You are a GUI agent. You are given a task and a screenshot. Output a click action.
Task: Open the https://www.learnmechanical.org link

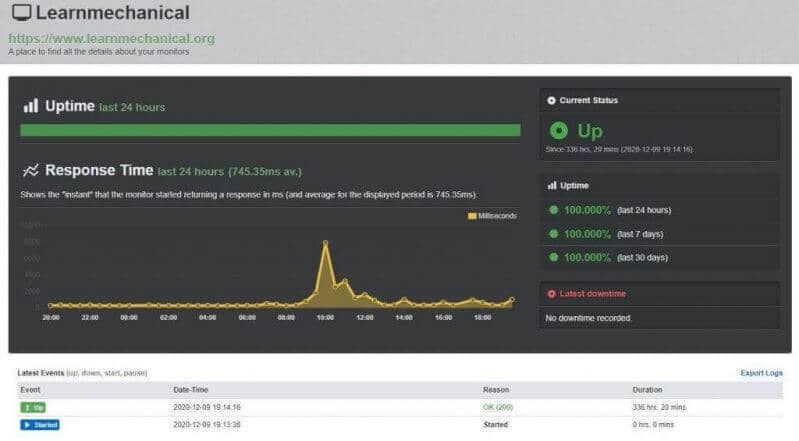[112, 38]
